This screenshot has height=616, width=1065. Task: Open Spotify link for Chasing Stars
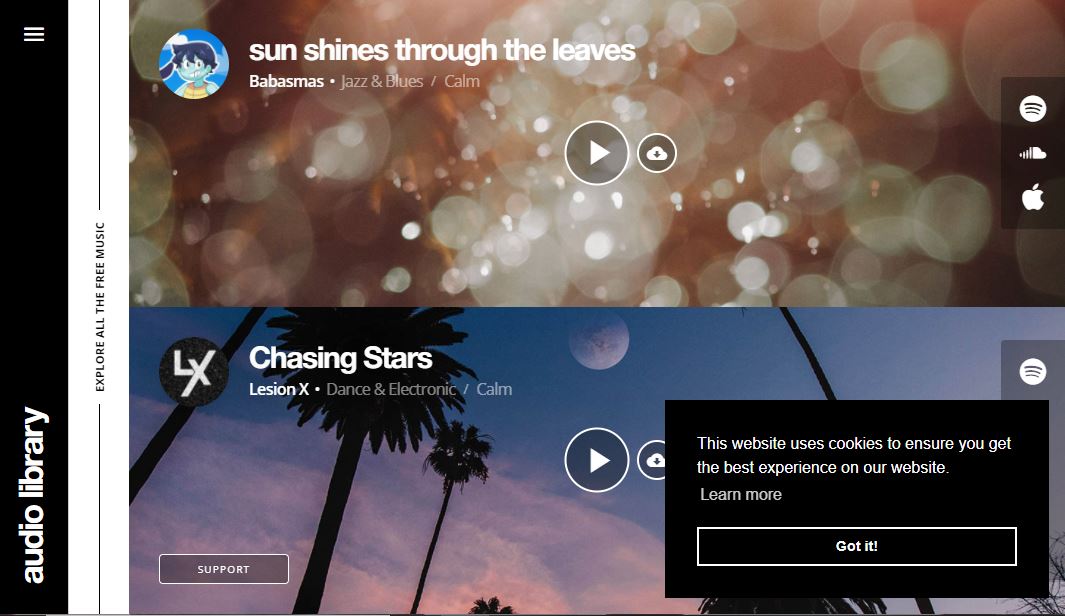coord(1032,372)
